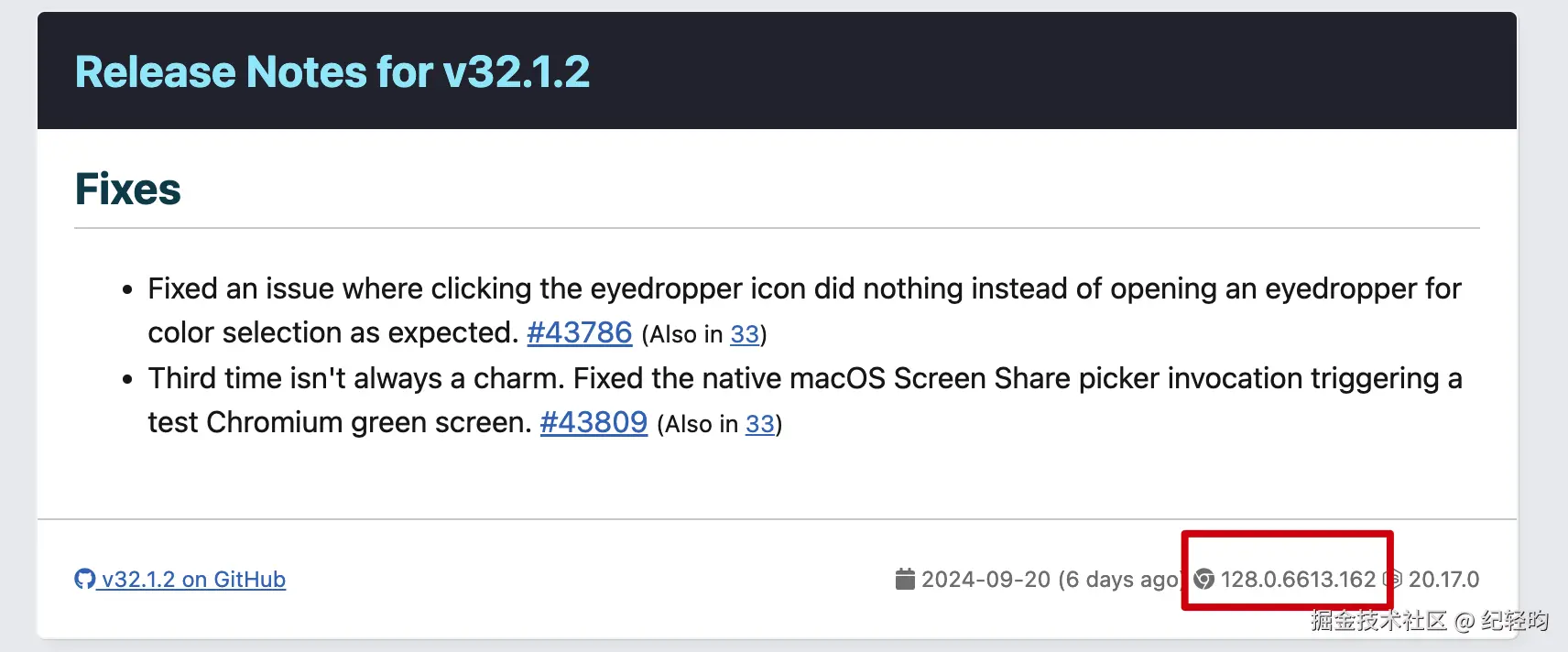Click the Node.js version icon
The width and height of the screenshot is (1568, 652).
[1393, 580]
